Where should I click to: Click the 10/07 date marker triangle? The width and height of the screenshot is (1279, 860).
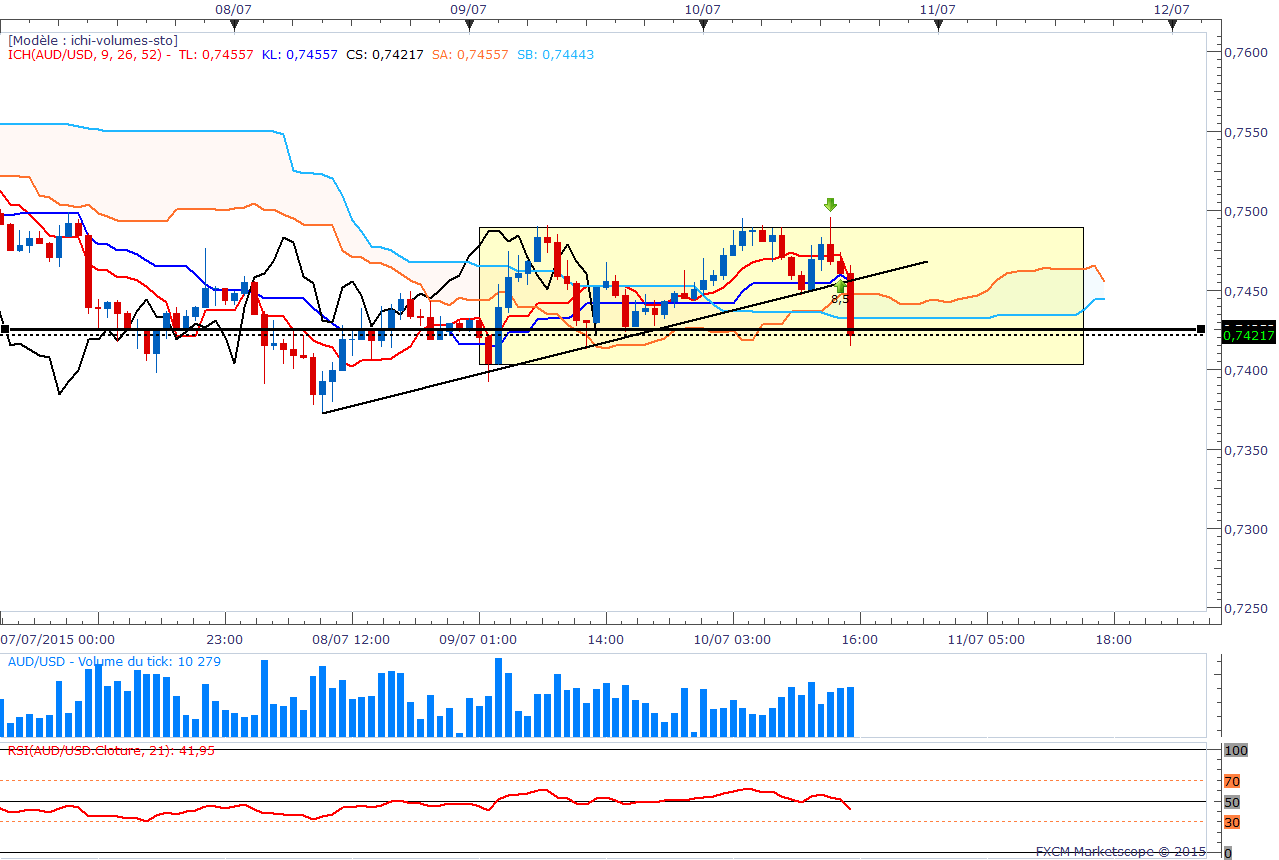pos(703,26)
